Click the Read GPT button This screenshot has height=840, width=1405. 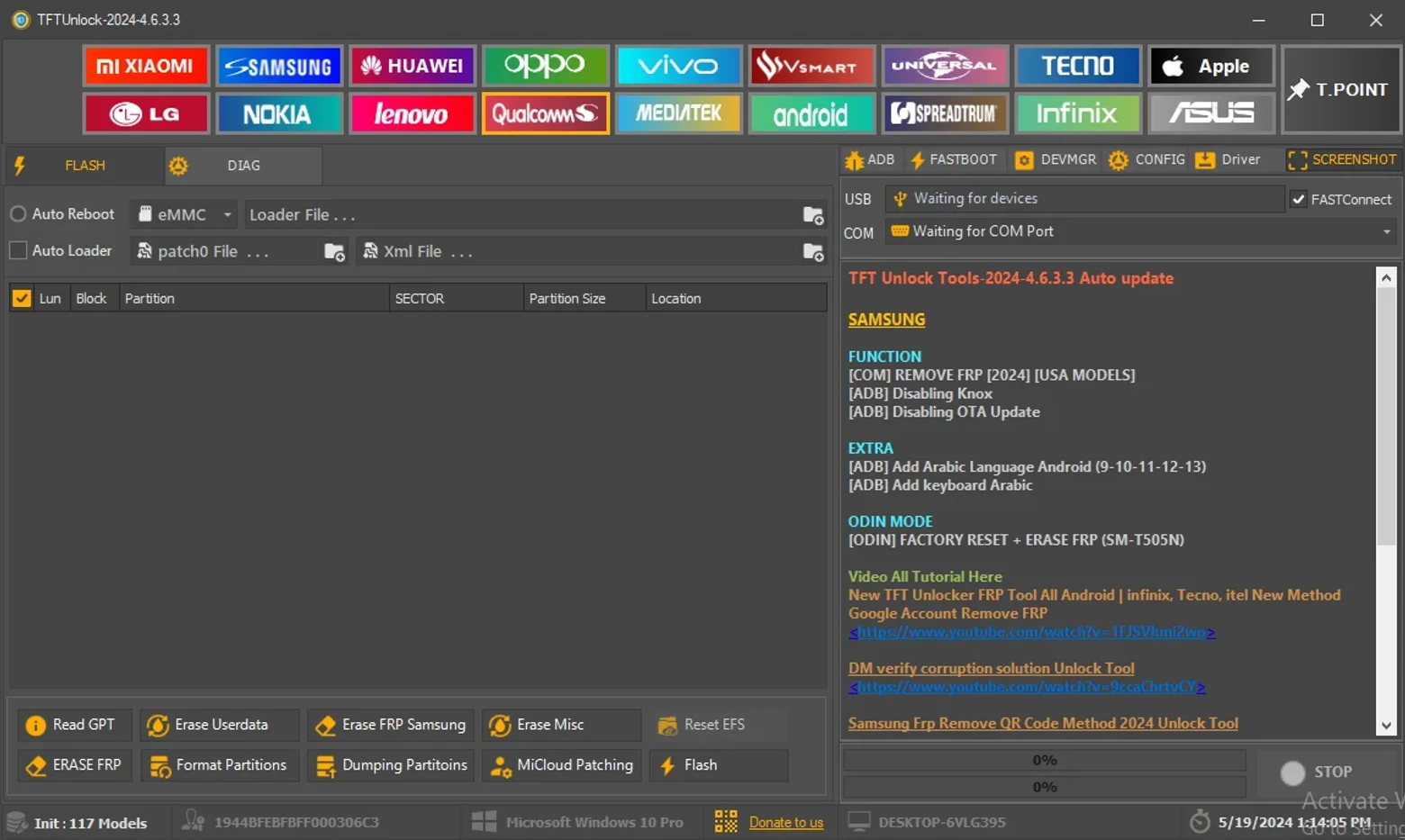pyautogui.click(x=75, y=725)
